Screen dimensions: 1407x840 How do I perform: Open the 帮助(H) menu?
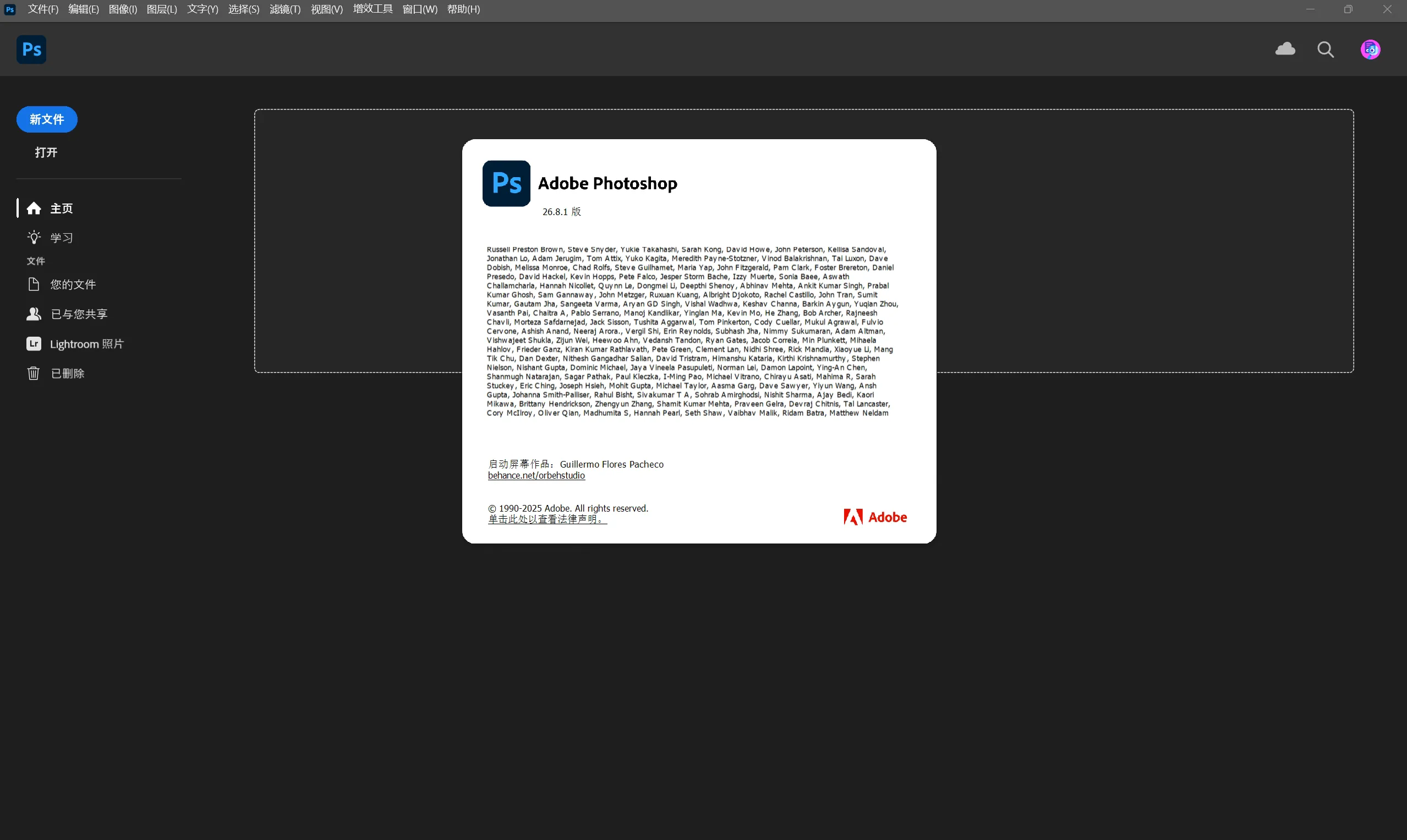click(463, 9)
